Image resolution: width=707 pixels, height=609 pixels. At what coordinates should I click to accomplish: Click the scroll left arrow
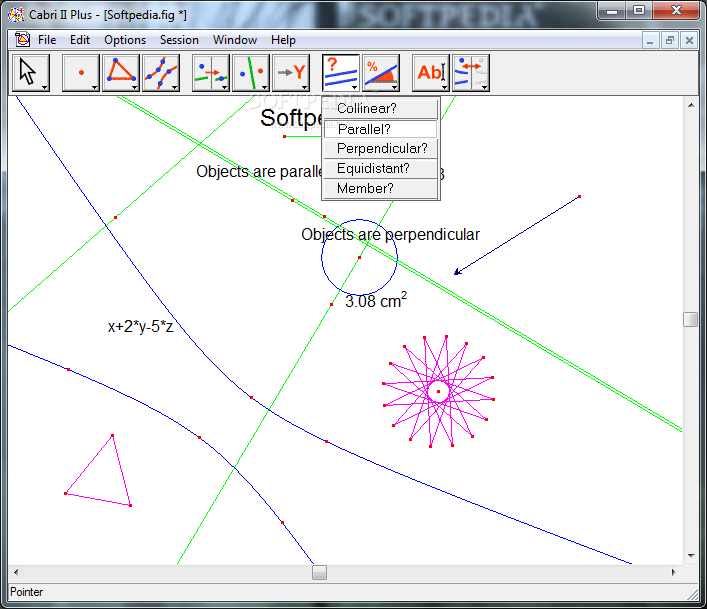[x=16, y=572]
